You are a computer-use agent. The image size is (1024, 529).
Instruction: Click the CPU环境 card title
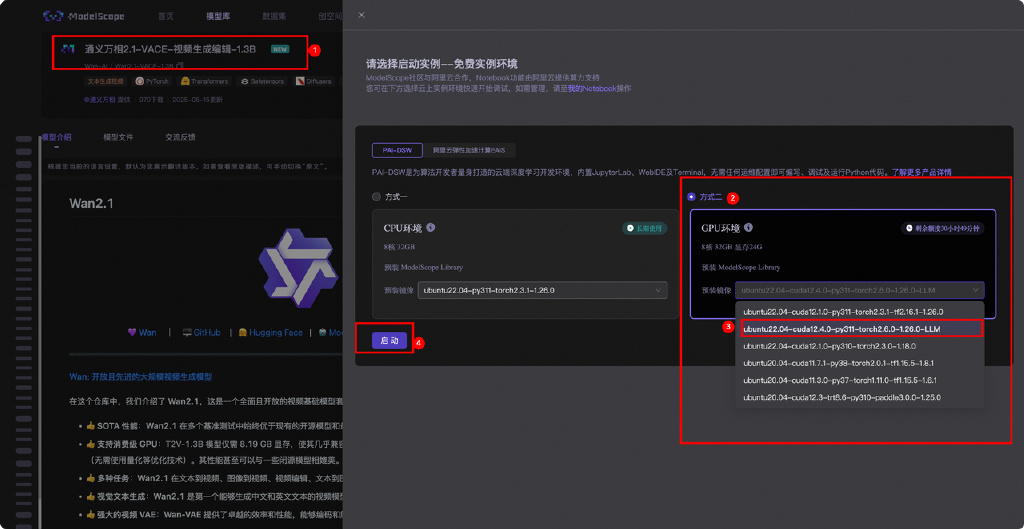tap(403, 228)
